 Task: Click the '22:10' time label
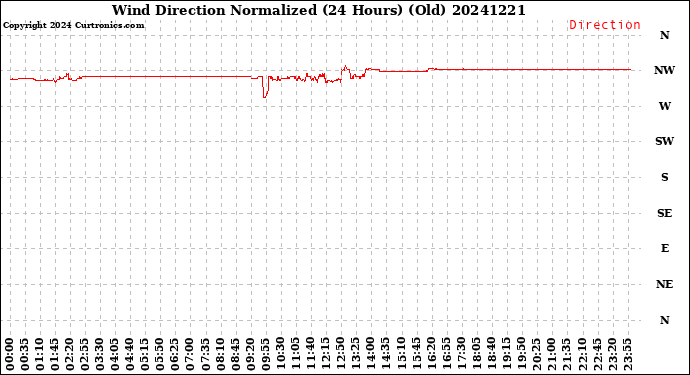pyautogui.click(x=582, y=354)
